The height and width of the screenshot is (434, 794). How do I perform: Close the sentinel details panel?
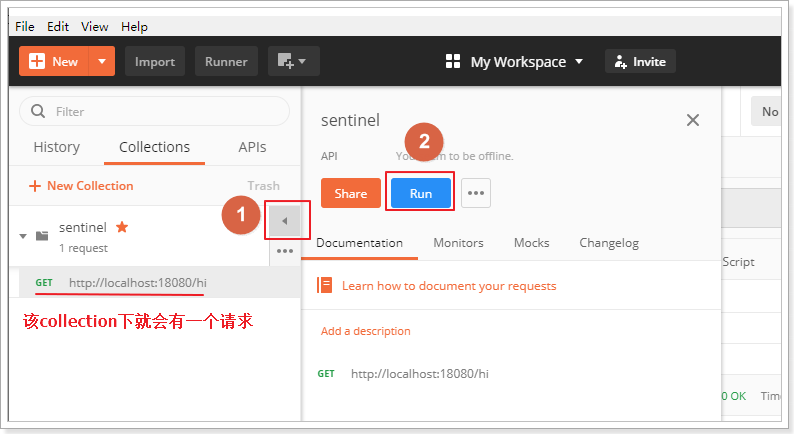click(692, 120)
